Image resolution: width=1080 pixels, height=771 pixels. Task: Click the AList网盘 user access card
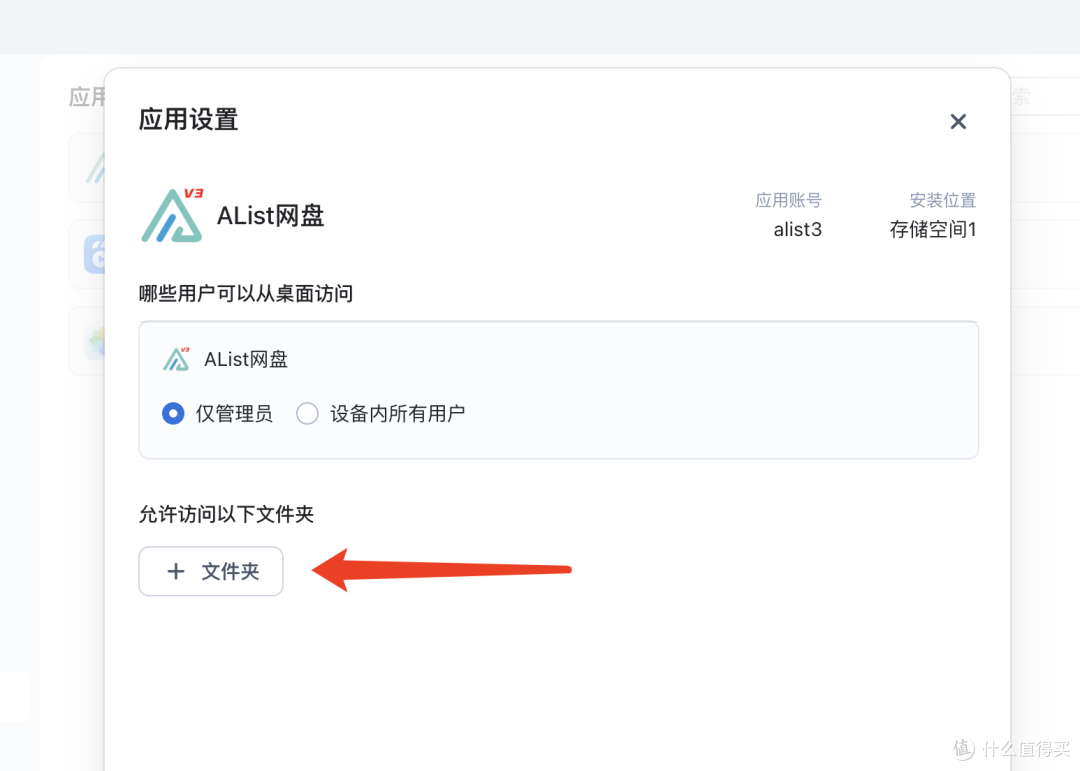pyautogui.click(x=558, y=389)
